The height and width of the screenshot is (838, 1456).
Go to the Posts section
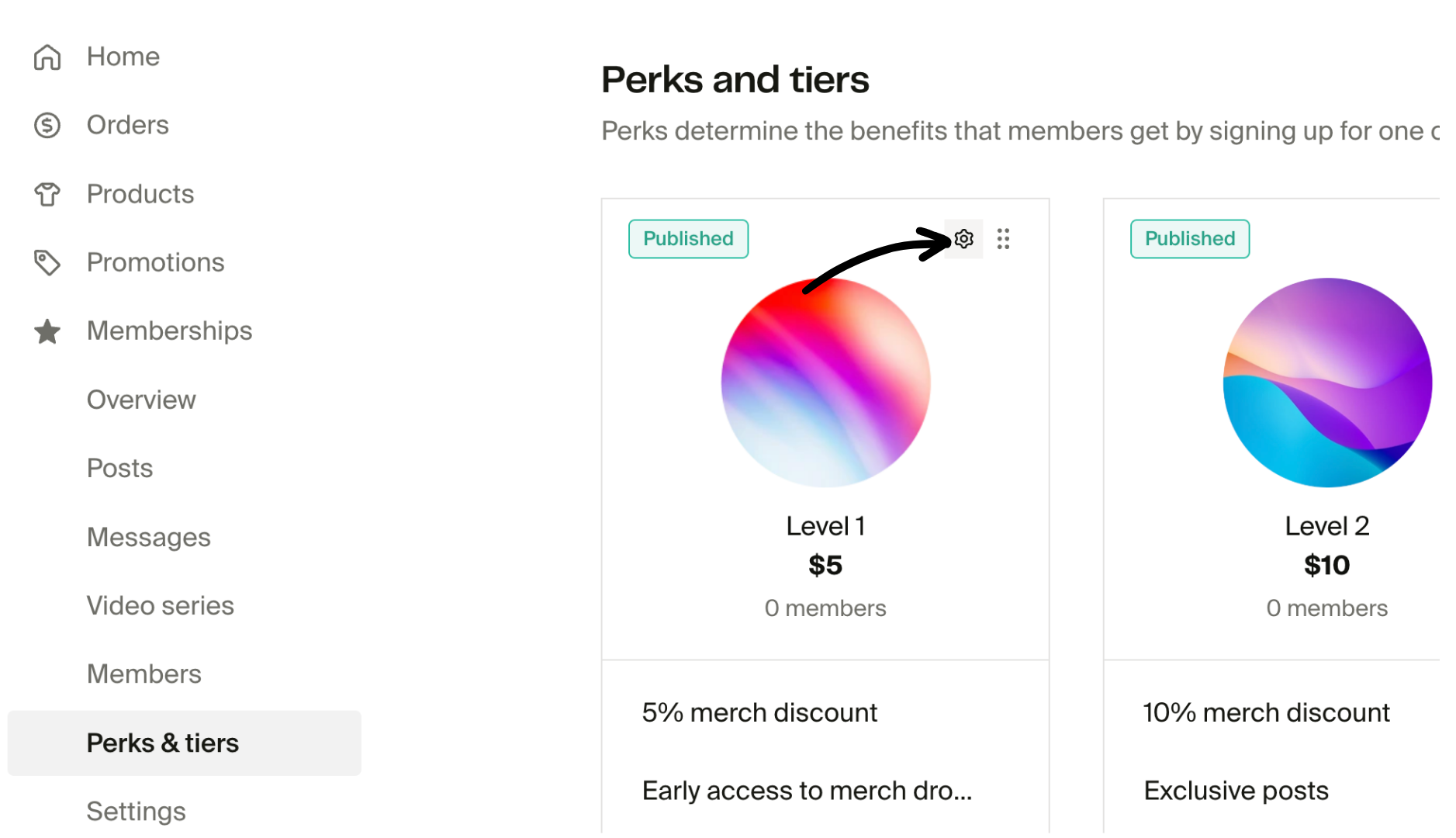(x=119, y=468)
